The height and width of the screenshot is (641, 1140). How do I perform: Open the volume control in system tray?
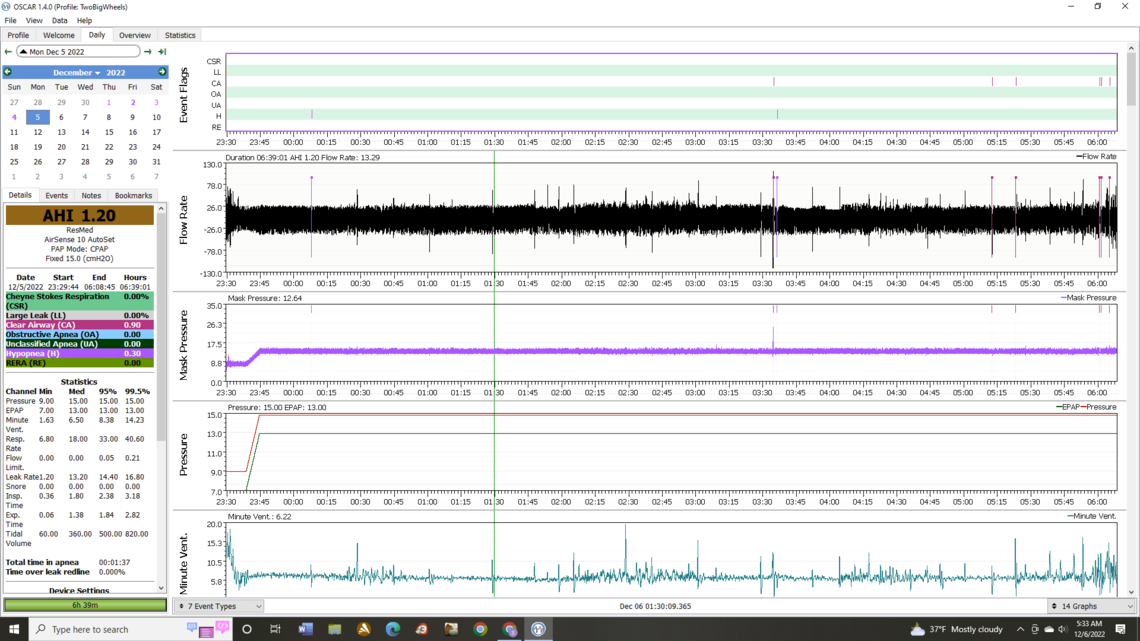point(1063,629)
